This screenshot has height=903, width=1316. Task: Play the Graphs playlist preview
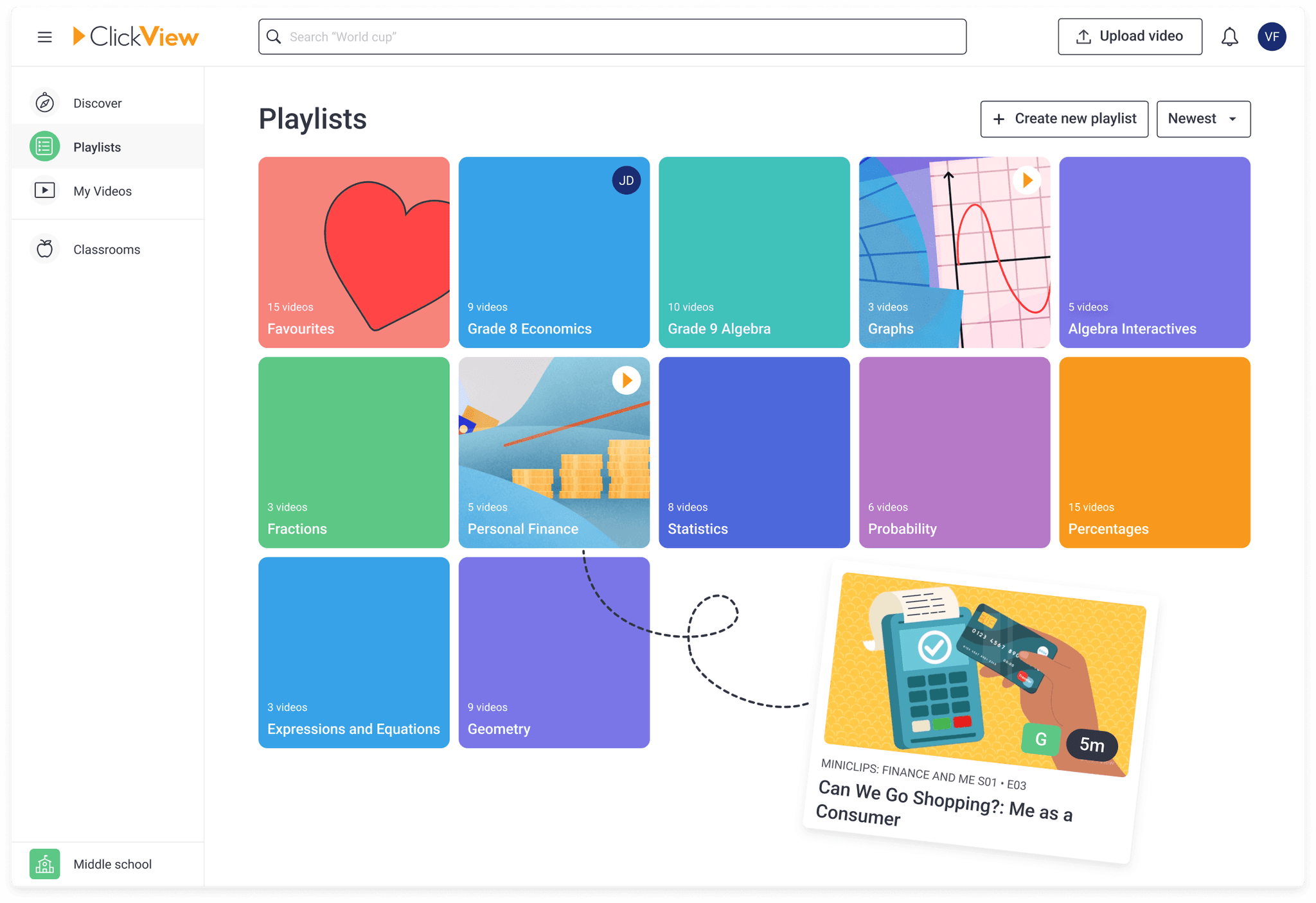tap(1026, 180)
